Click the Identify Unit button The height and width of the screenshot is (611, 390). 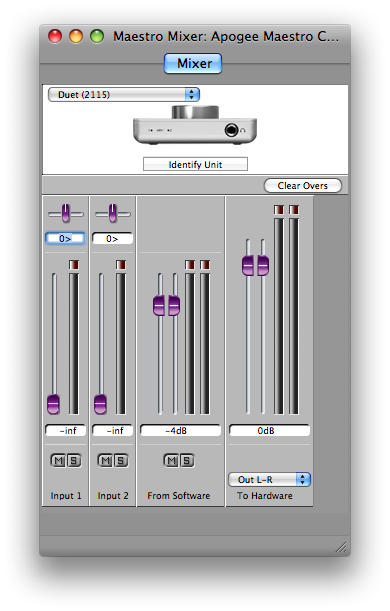pos(195,164)
